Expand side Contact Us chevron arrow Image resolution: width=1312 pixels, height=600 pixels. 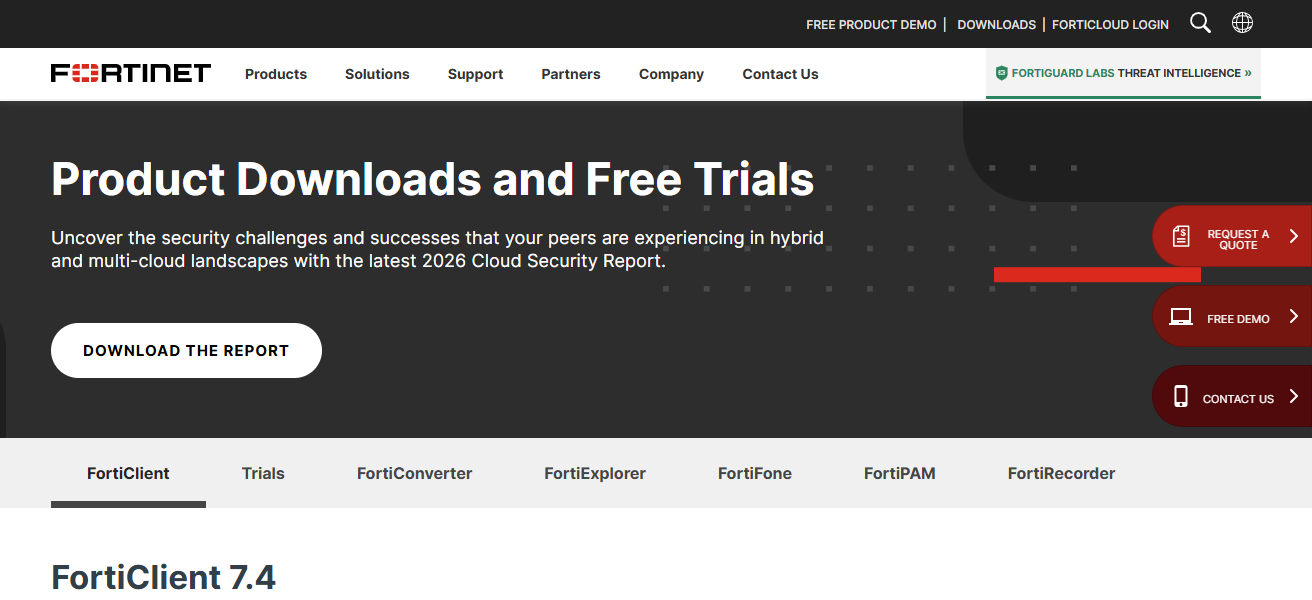tap(1293, 396)
